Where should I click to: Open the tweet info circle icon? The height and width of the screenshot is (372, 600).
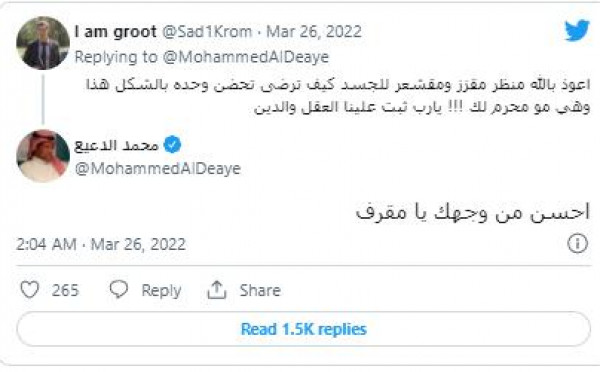[x=577, y=243]
